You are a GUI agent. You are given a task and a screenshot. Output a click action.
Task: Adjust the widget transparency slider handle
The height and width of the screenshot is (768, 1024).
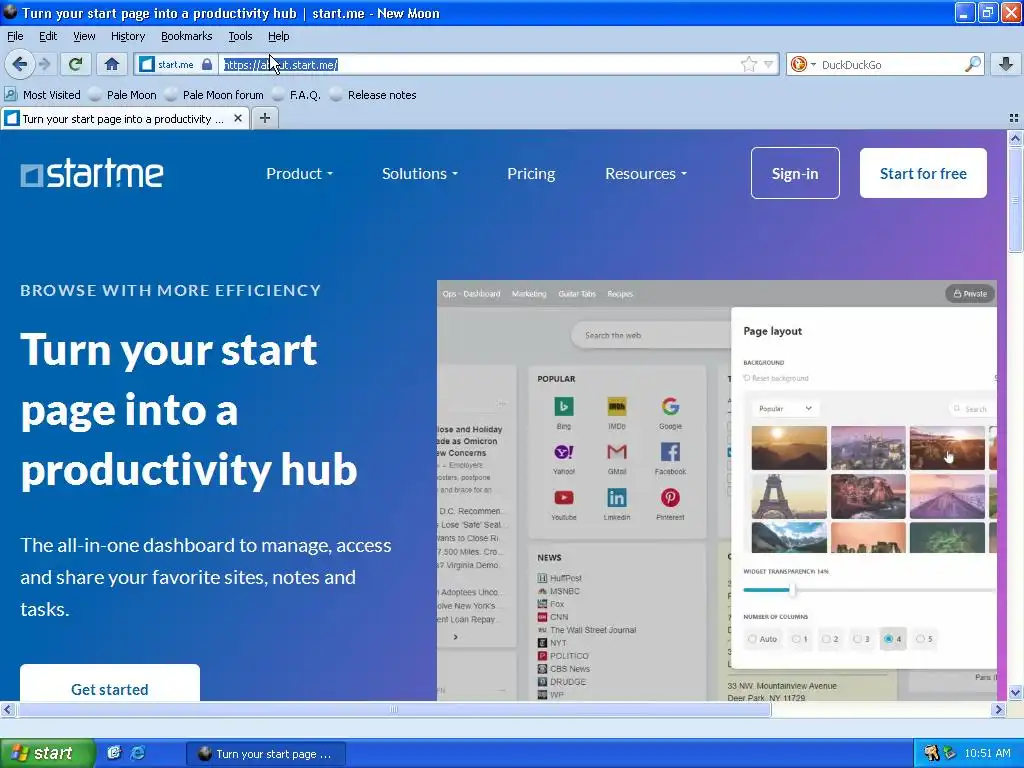pos(792,590)
